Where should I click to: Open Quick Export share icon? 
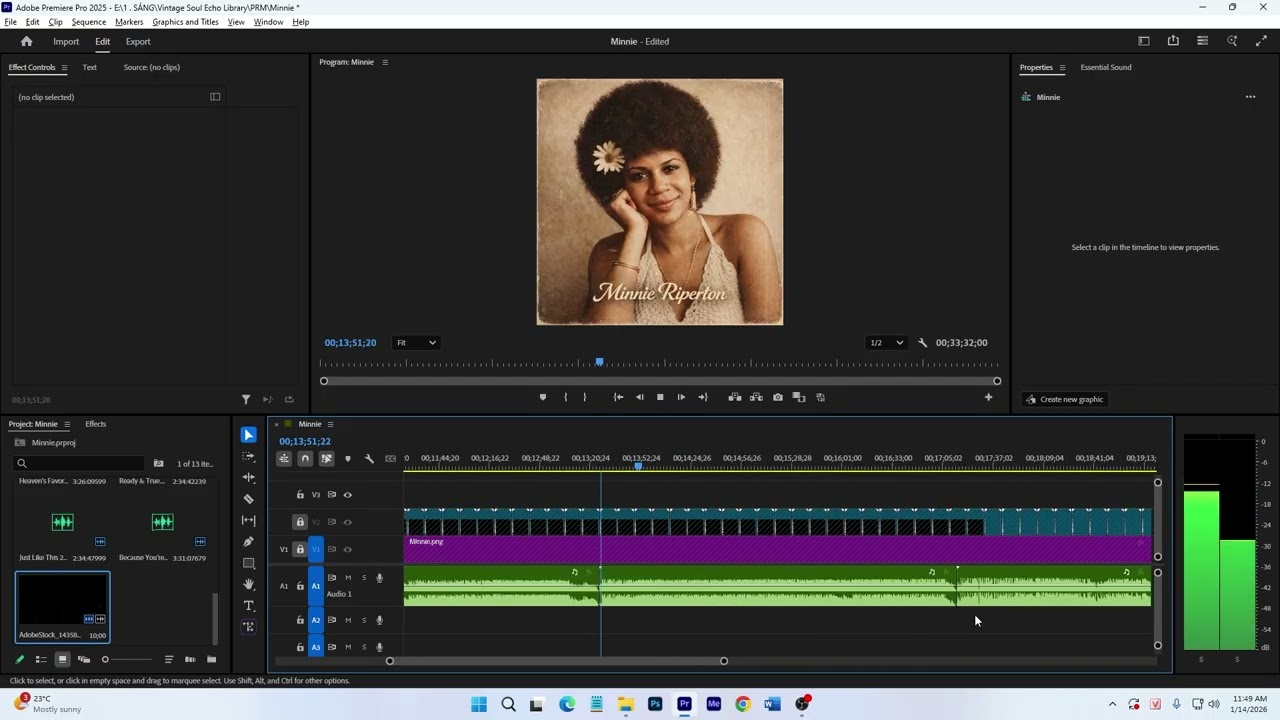click(x=1173, y=41)
